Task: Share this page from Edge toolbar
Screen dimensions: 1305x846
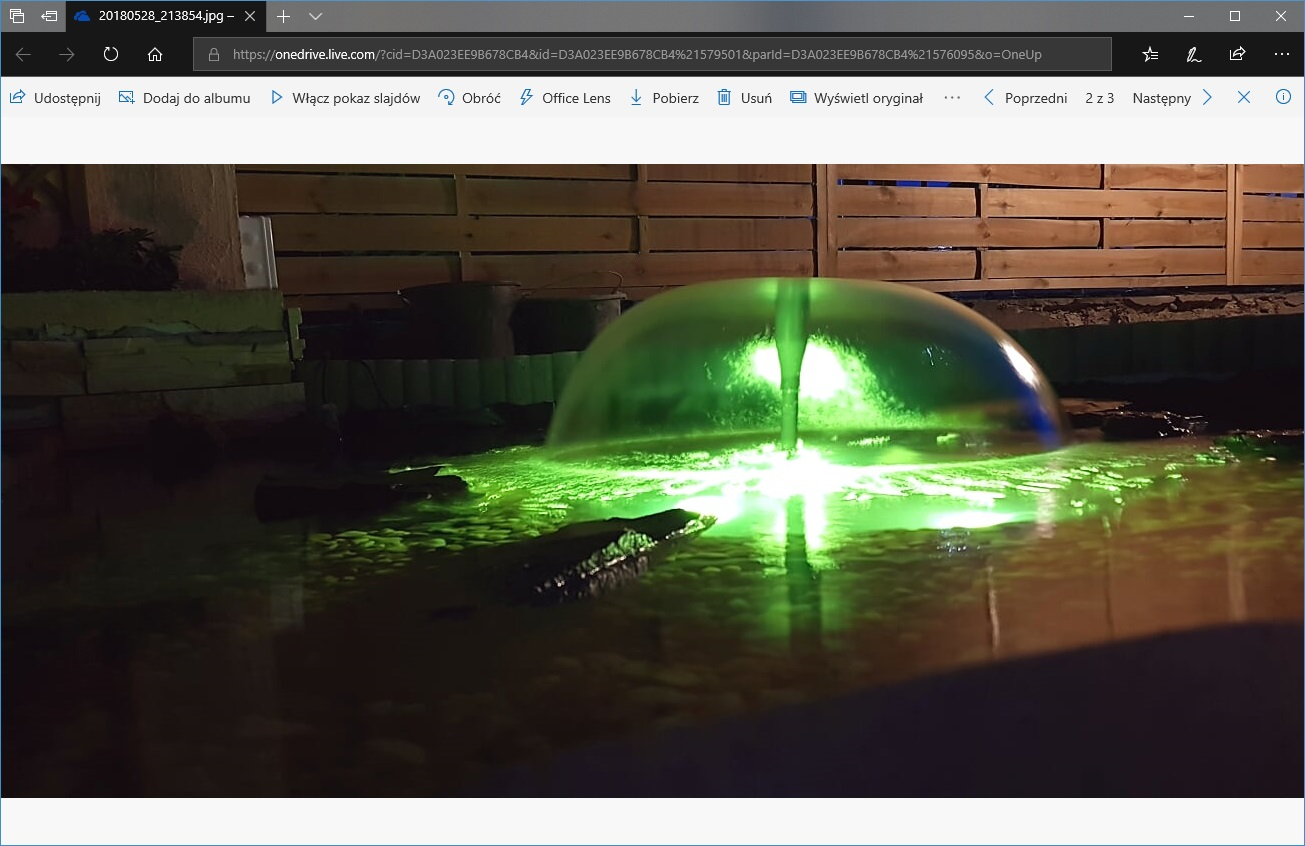Action: coord(1238,54)
